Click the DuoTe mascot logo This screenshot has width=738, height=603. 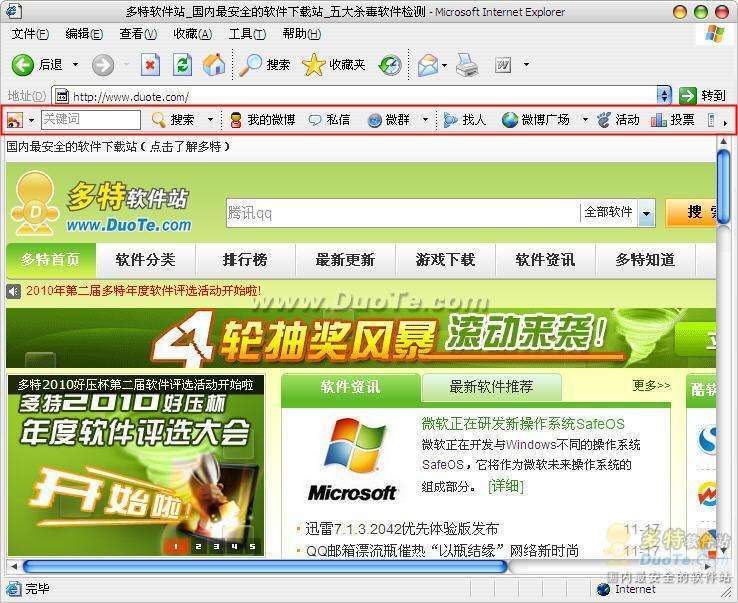coord(36,204)
